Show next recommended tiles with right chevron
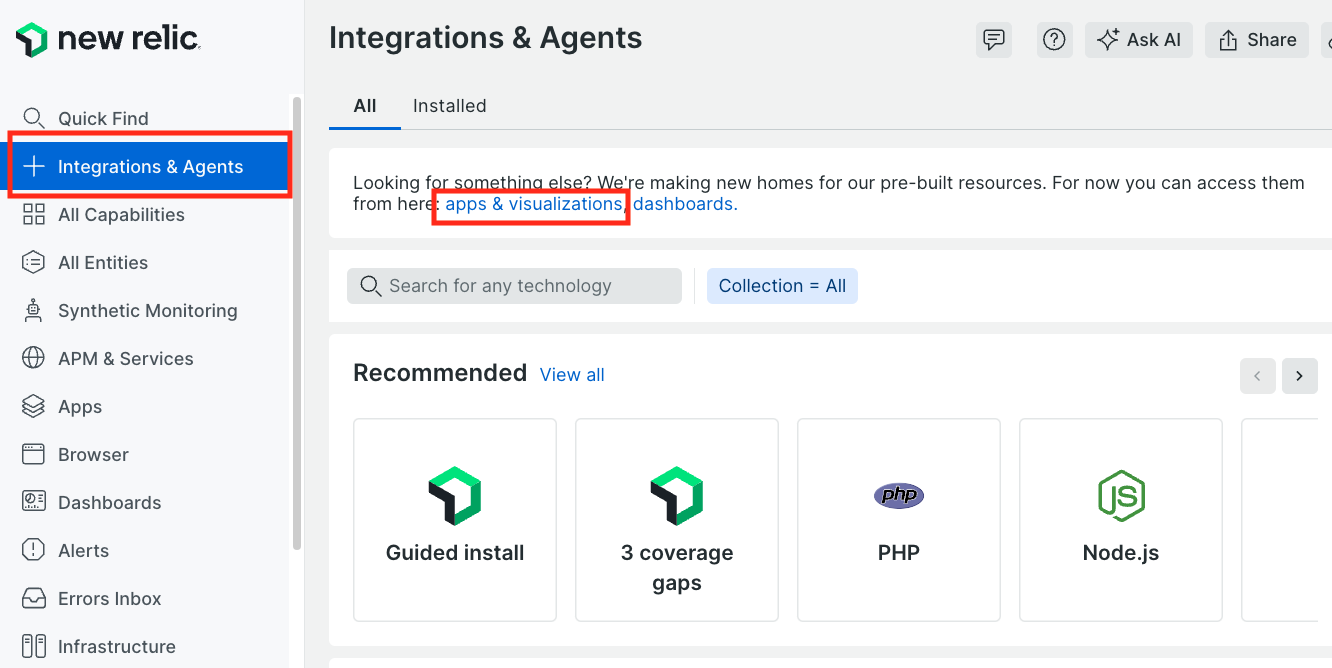 1300,376
